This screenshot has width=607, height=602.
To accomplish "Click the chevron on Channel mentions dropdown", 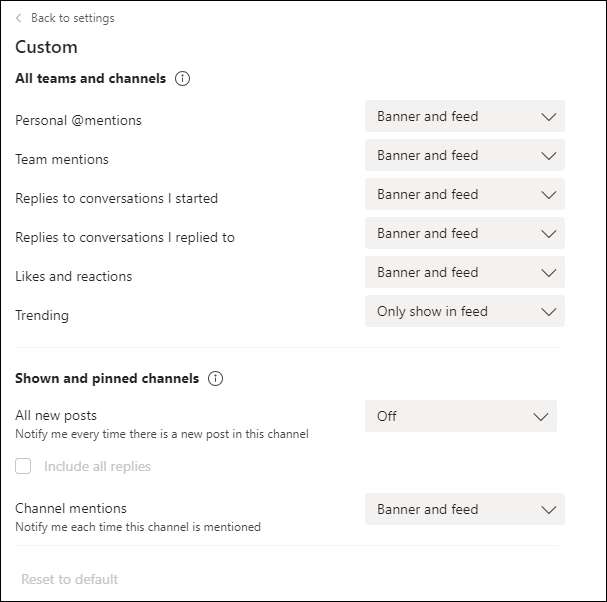I will [548, 509].
